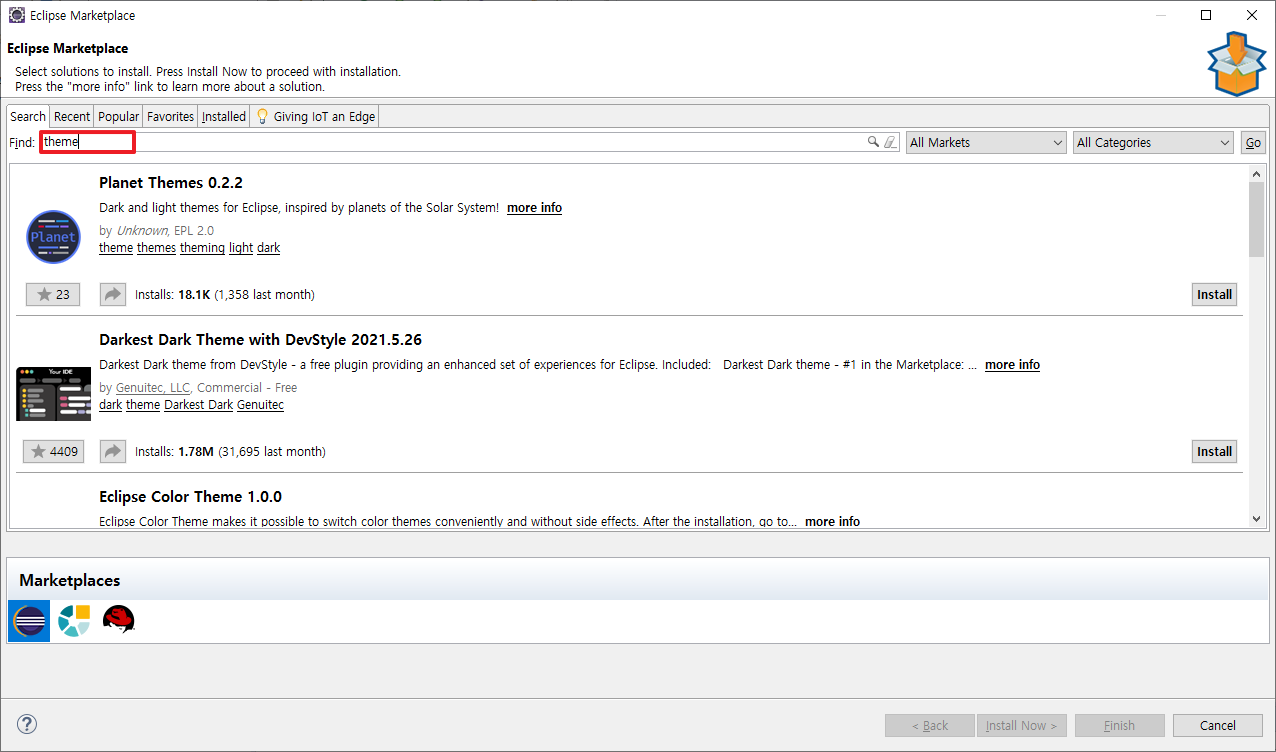Click the Planet Themes 0.2.2 title
This screenshot has width=1276, height=752.
coord(171,183)
